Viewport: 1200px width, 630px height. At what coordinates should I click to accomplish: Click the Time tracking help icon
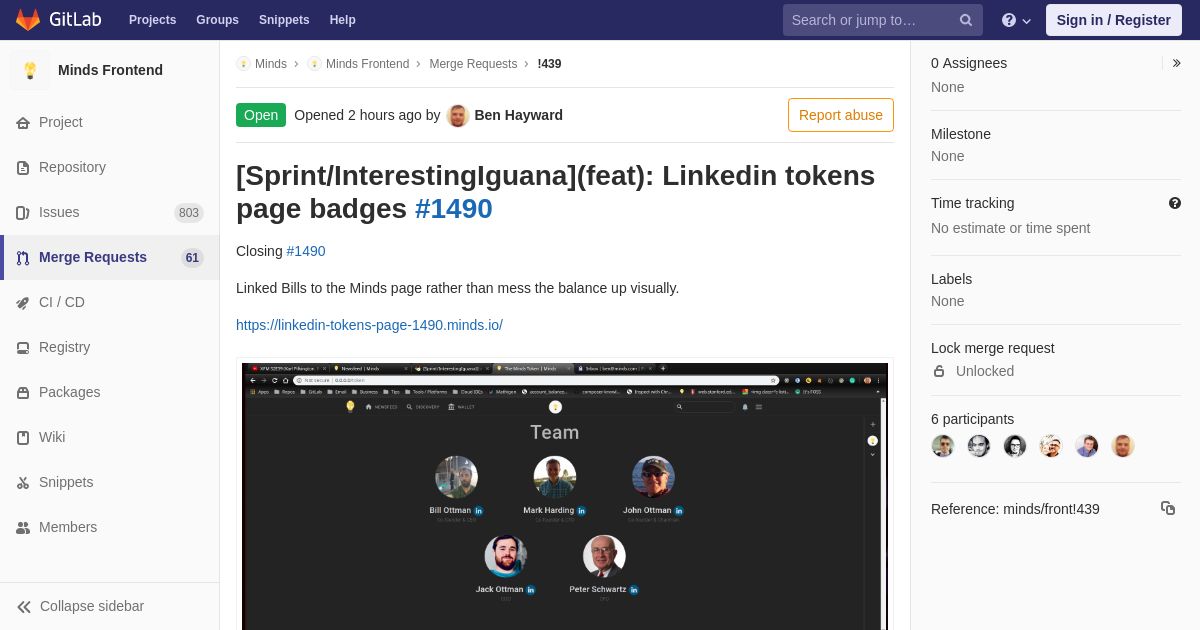pyautogui.click(x=1175, y=203)
